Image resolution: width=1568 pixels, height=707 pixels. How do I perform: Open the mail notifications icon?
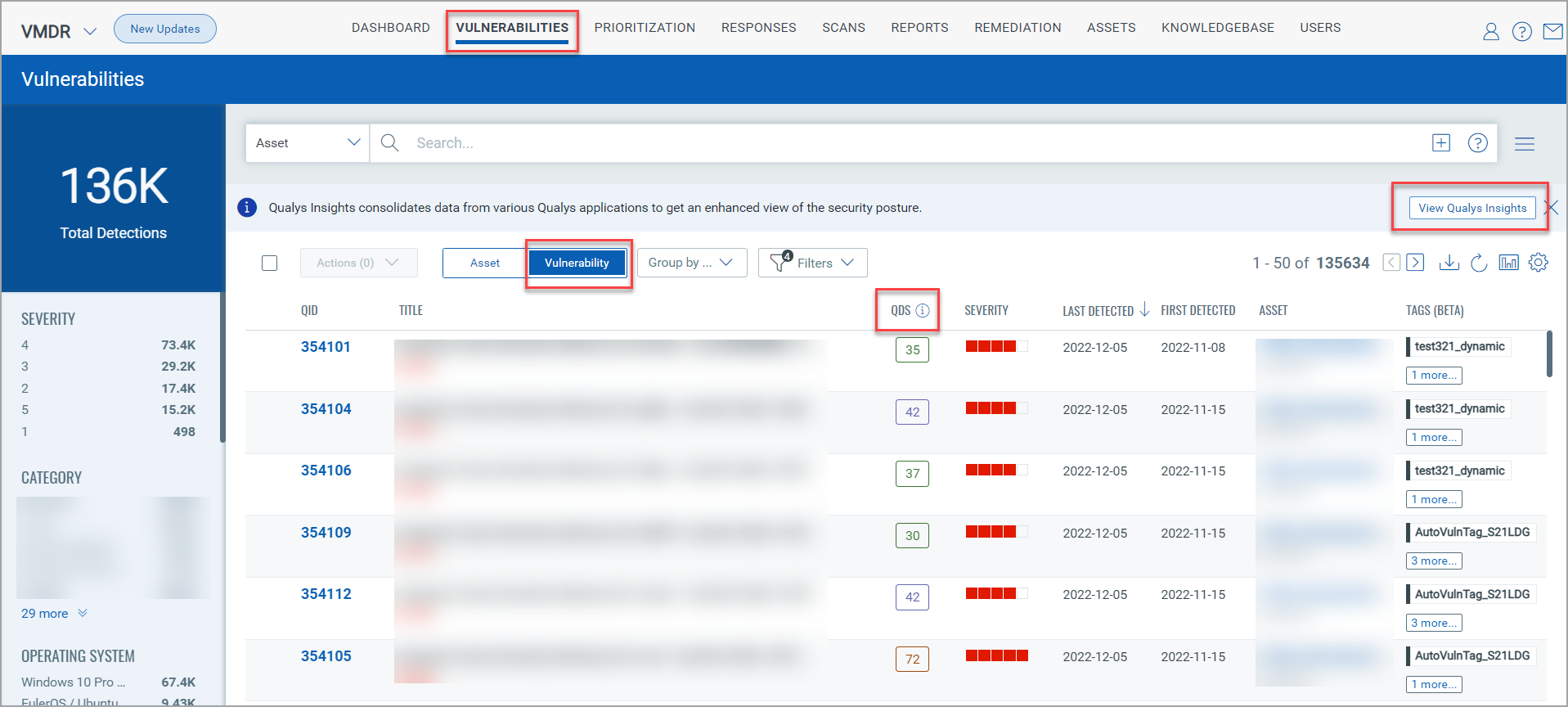tap(1552, 31)
